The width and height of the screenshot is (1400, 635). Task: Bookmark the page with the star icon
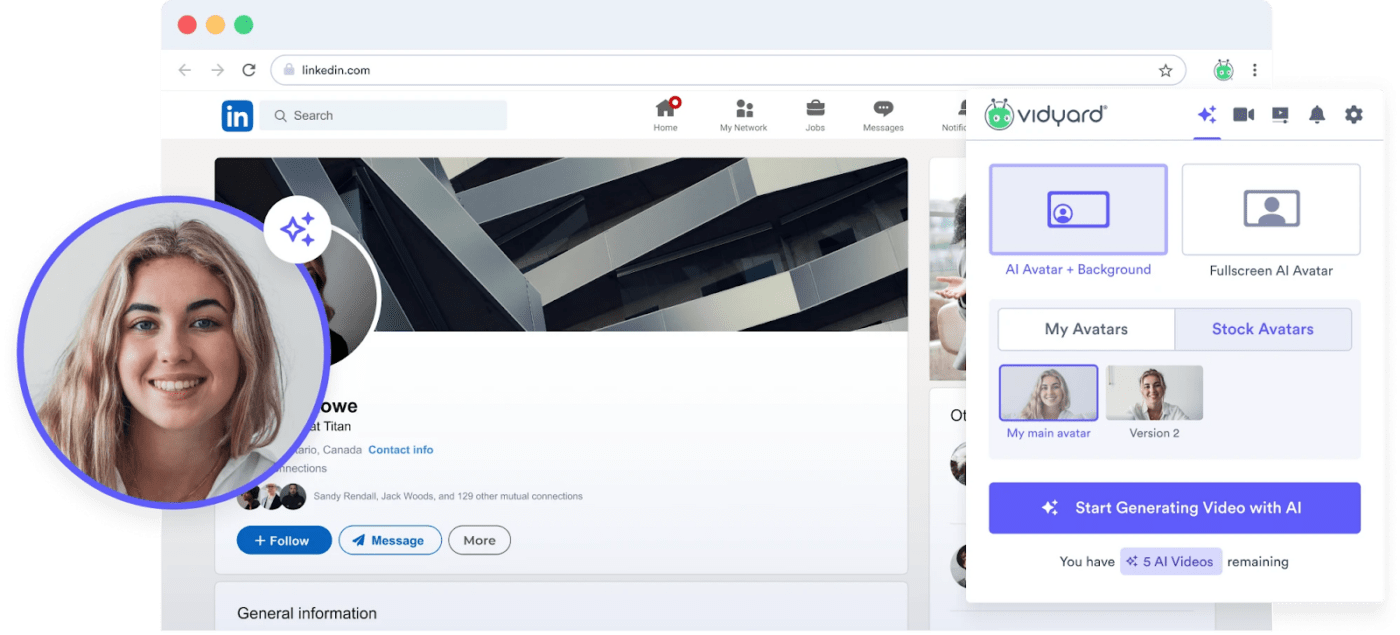click(1165, 70)
